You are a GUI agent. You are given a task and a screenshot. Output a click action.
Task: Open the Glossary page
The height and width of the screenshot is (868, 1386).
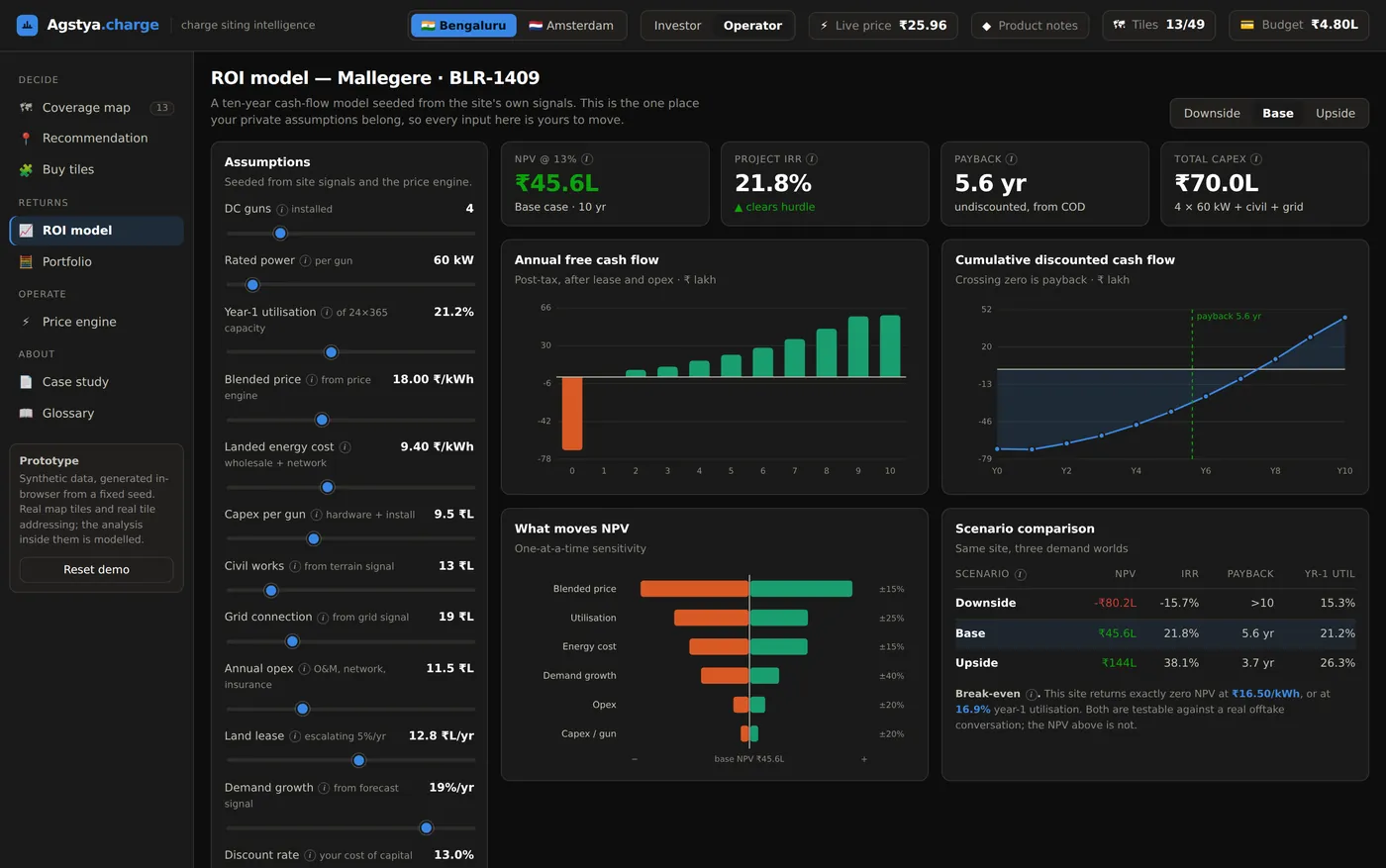pos(97,414)
